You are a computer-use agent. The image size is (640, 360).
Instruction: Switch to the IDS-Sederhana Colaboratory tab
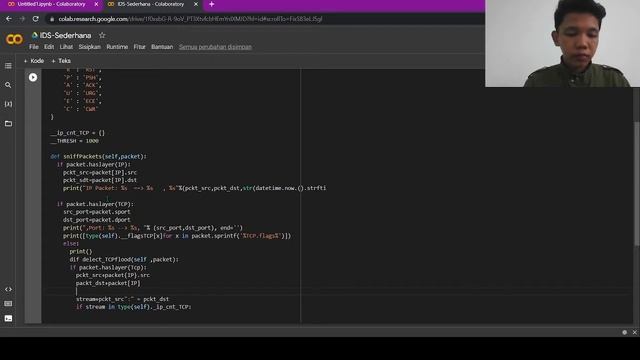point(151,4)
